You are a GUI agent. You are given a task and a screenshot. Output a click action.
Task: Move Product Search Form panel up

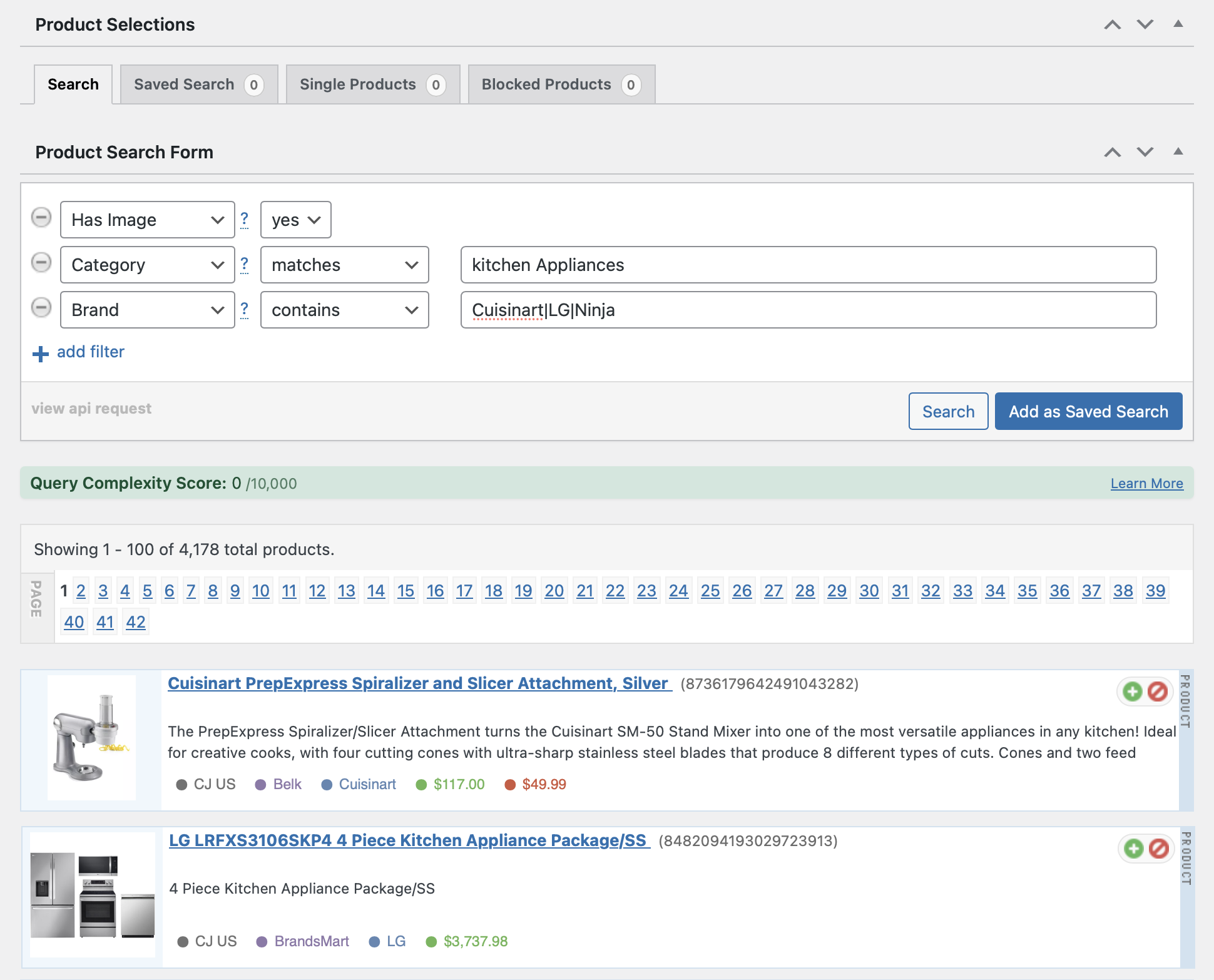click(1112, 152)
